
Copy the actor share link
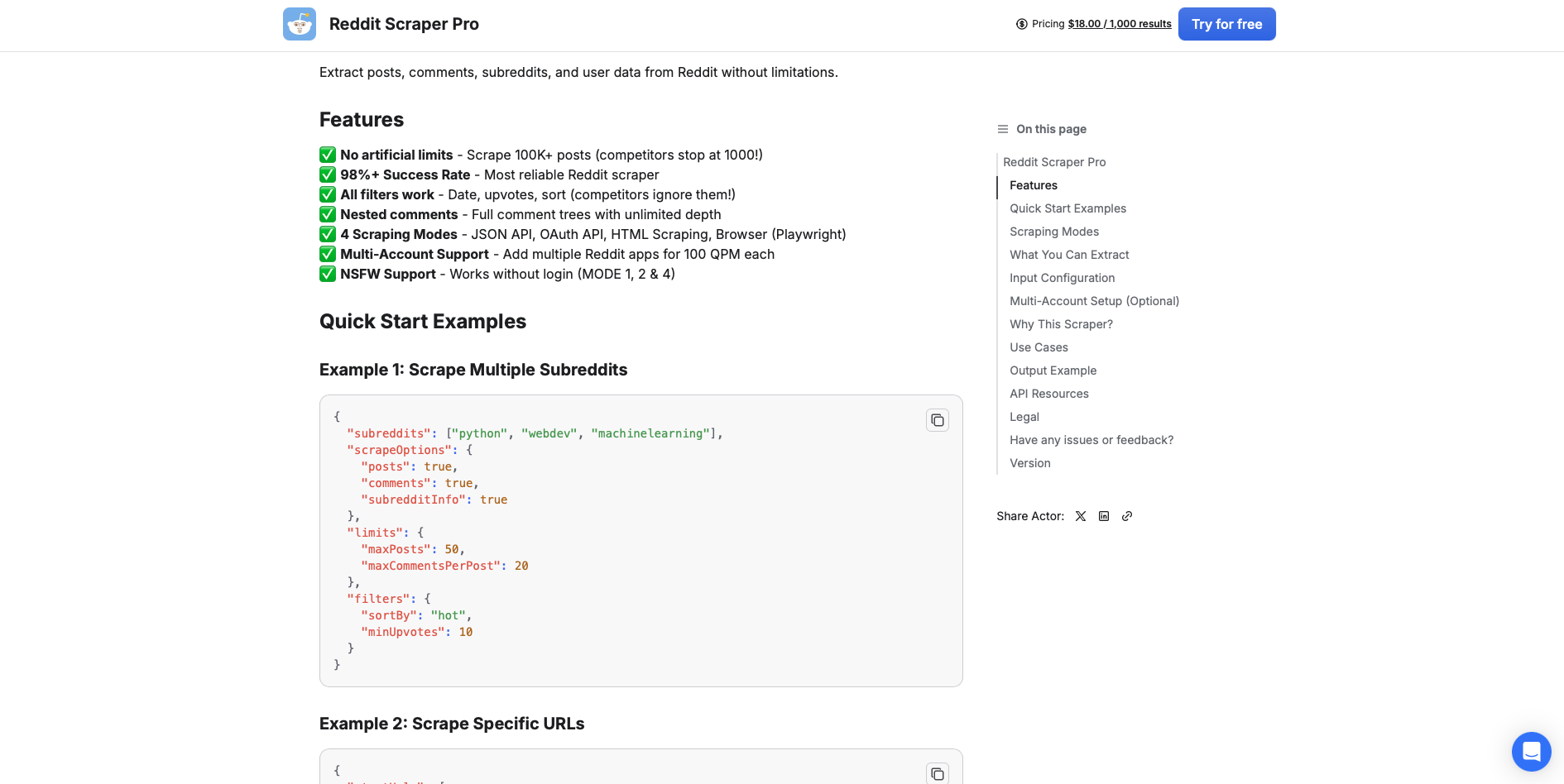[1127, 516]
